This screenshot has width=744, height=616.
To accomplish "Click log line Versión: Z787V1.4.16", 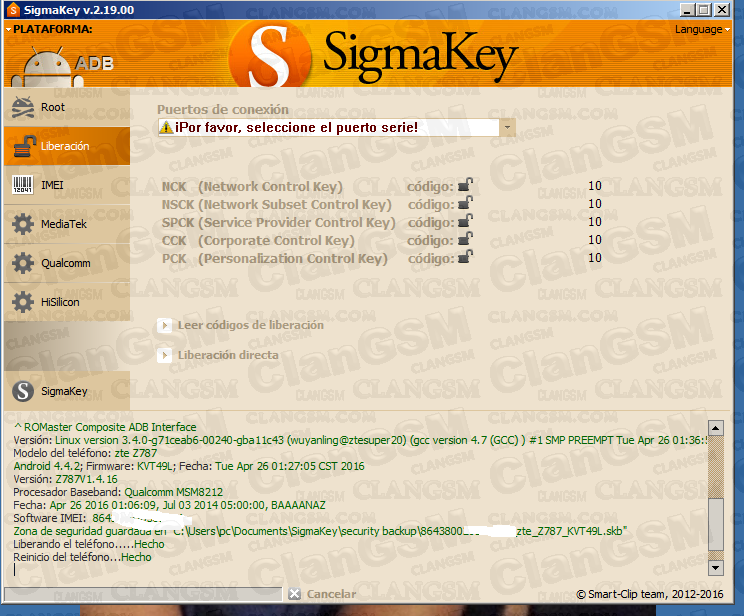I will (x=65, y=479).
